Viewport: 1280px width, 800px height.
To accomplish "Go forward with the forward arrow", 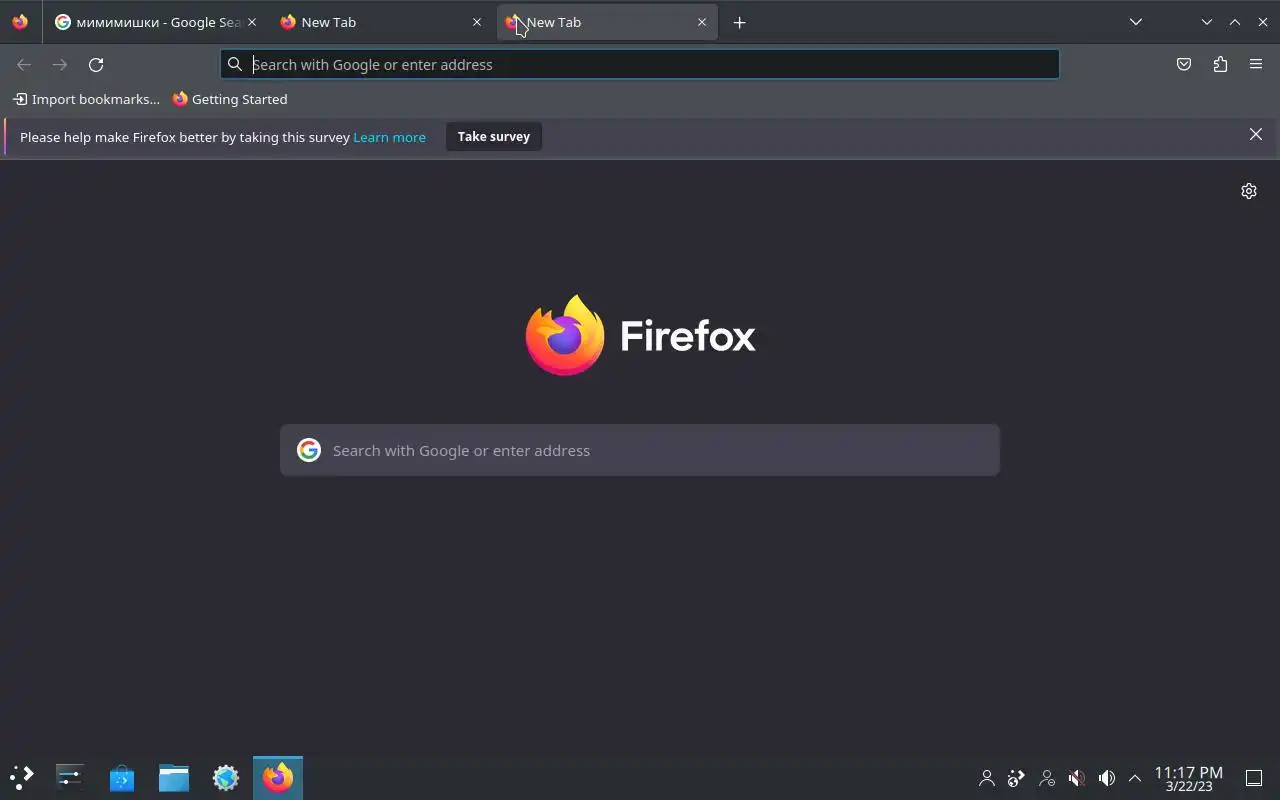I will [x=60, y=64].
